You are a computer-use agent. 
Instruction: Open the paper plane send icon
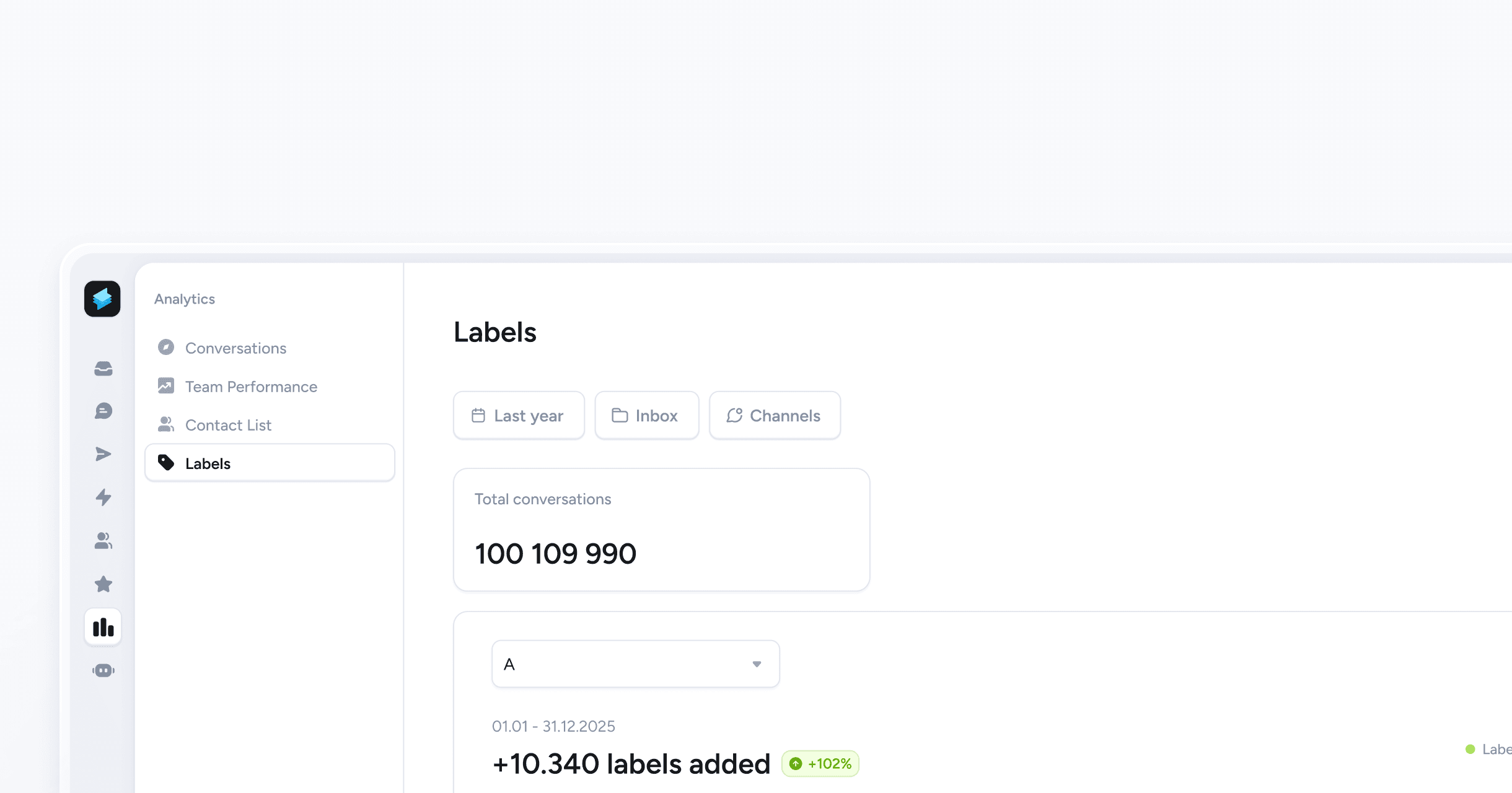click(x=103, y=454)
